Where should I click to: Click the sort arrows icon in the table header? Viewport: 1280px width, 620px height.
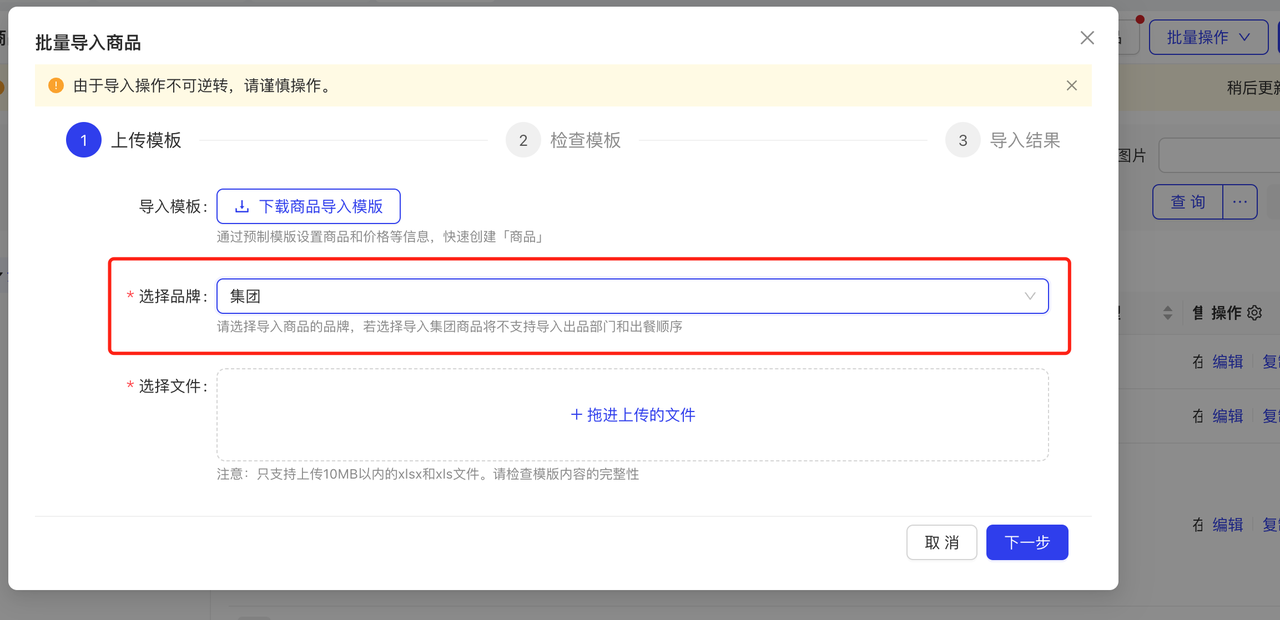coord(1167,313)
